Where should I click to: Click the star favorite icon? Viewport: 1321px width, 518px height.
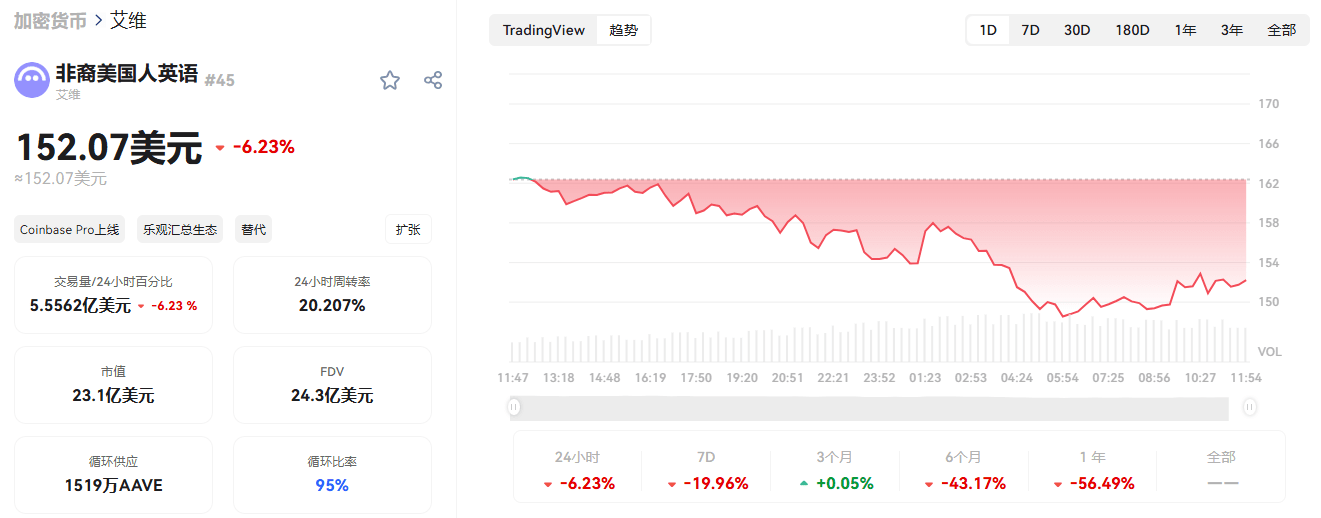(390, 81)
